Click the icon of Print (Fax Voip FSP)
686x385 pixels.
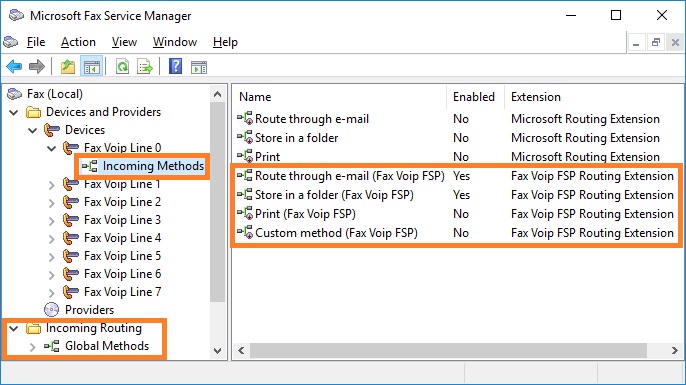[245, 214]
